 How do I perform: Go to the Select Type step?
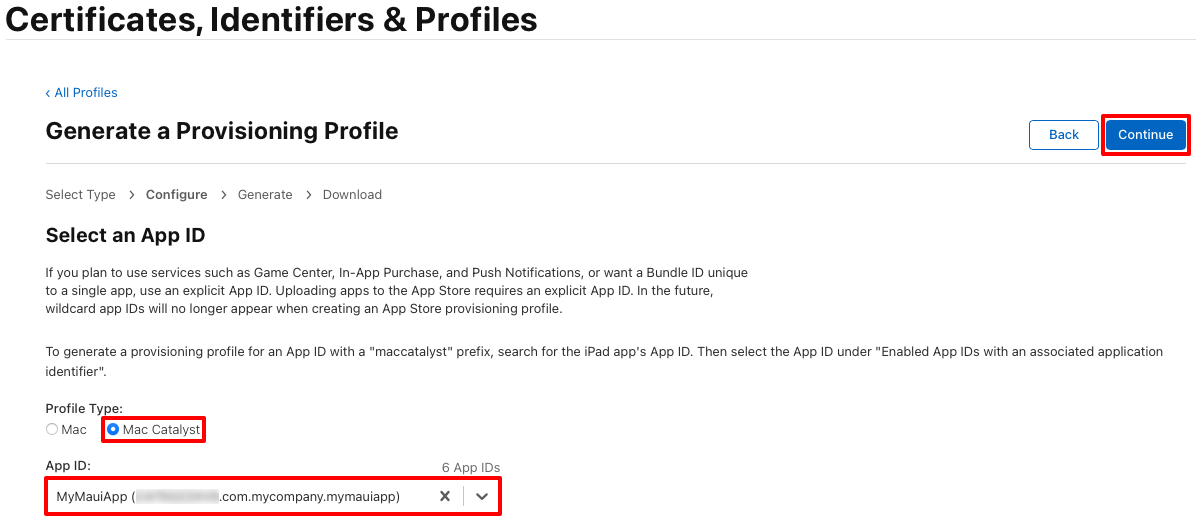point(81,194)
